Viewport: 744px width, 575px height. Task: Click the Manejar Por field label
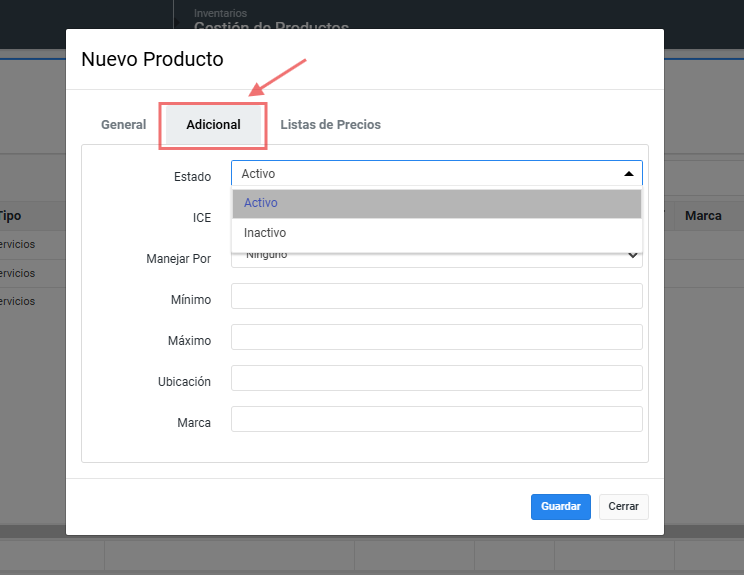pyautogui.click(x=178, y=259)
